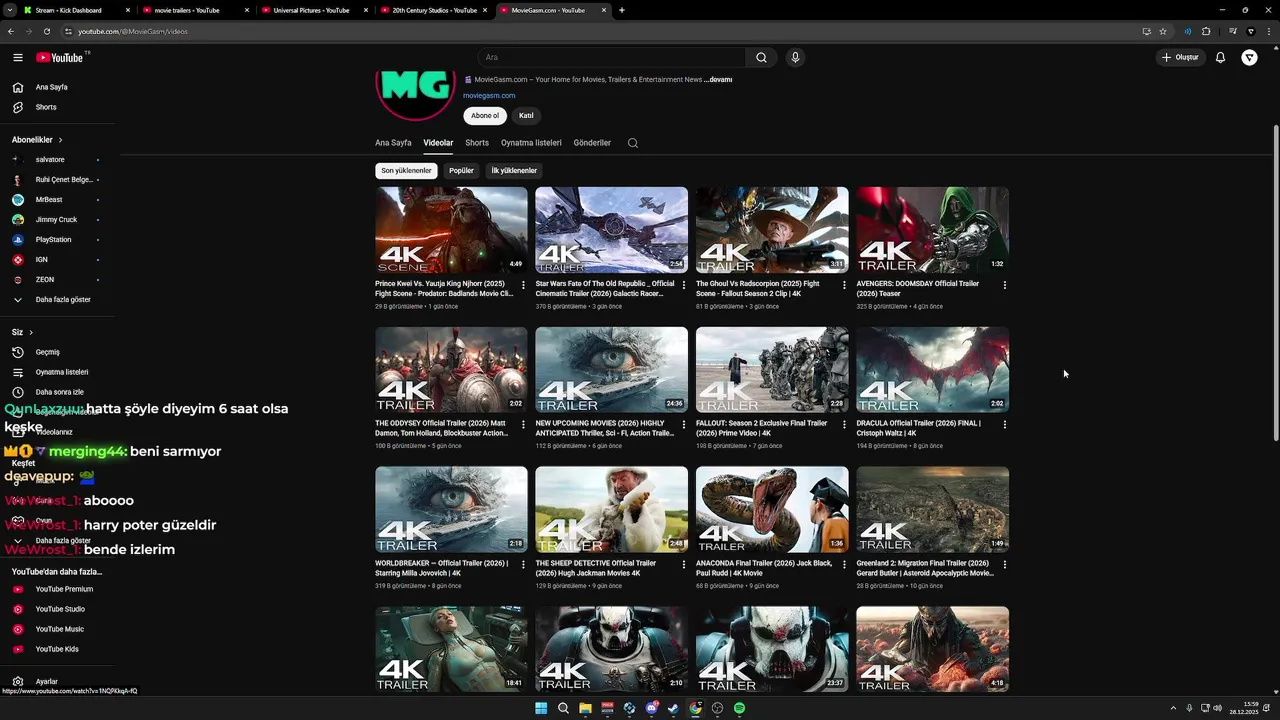Image resolution: width=1280 pixels, height=720 pixels.
Task: Open options menu for DRACULA Official Trailer
Action: (x=1005, y=425)
